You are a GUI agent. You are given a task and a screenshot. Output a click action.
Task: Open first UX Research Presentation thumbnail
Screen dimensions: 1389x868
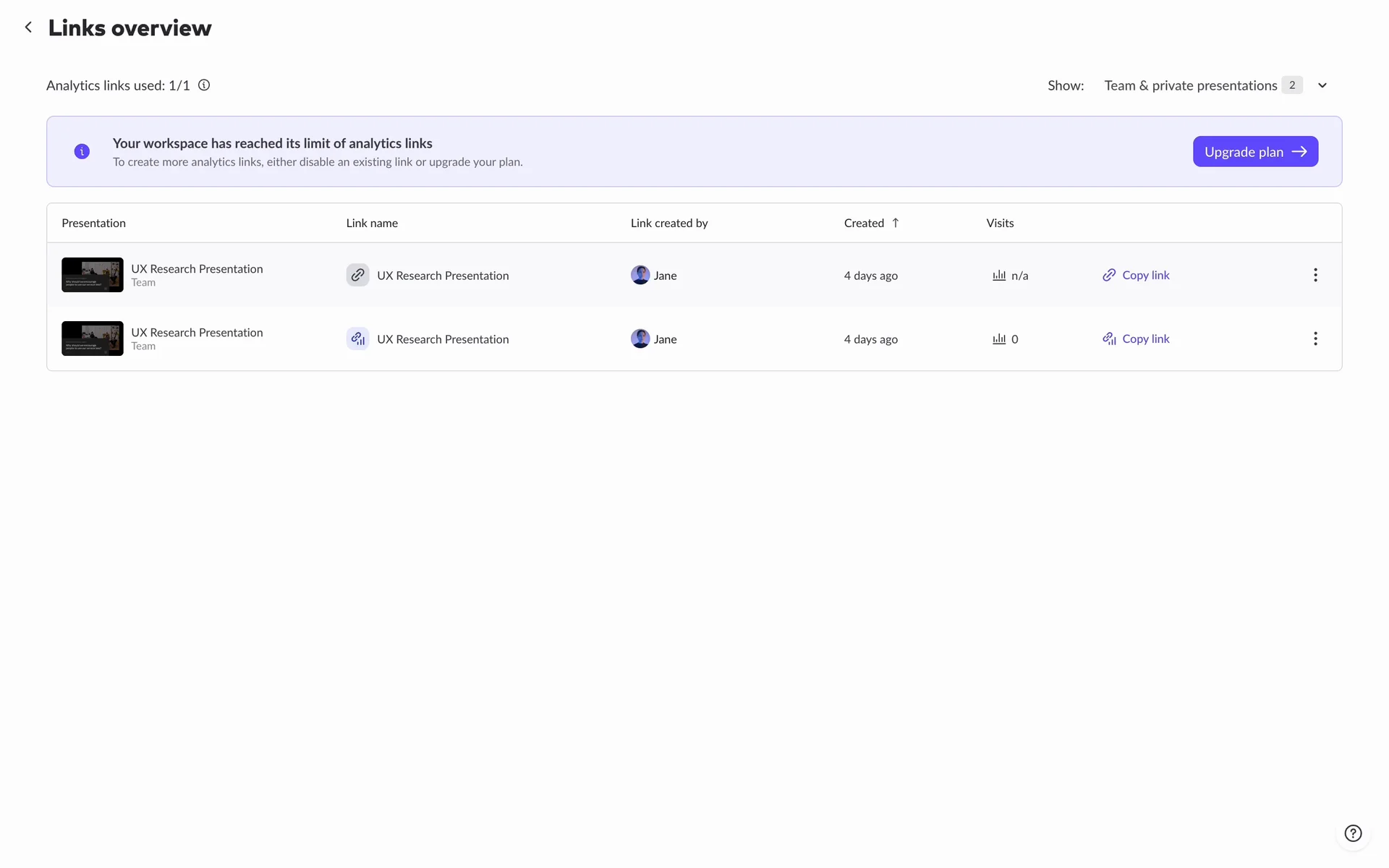pyautogui.click(x=93, y=275)
